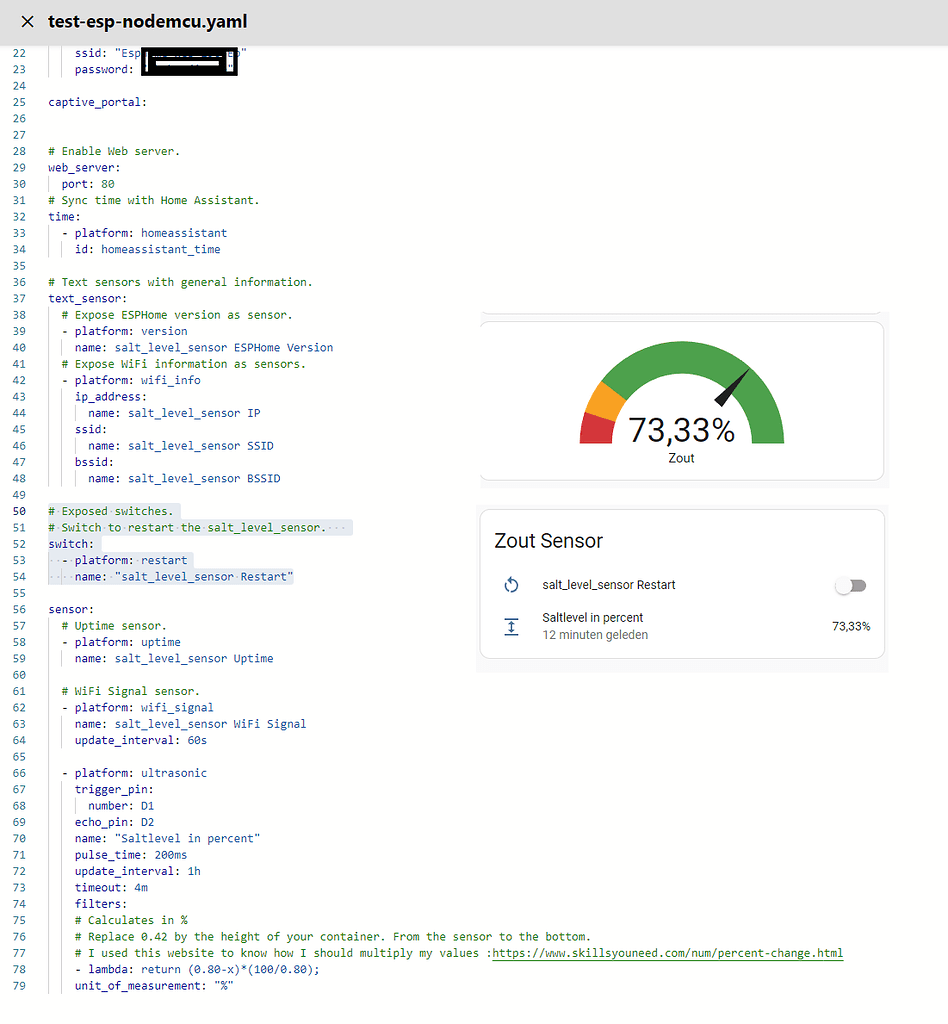Click the red segment of the gauge
This screenshot has height=1024, width=948.
click(597, 428)
